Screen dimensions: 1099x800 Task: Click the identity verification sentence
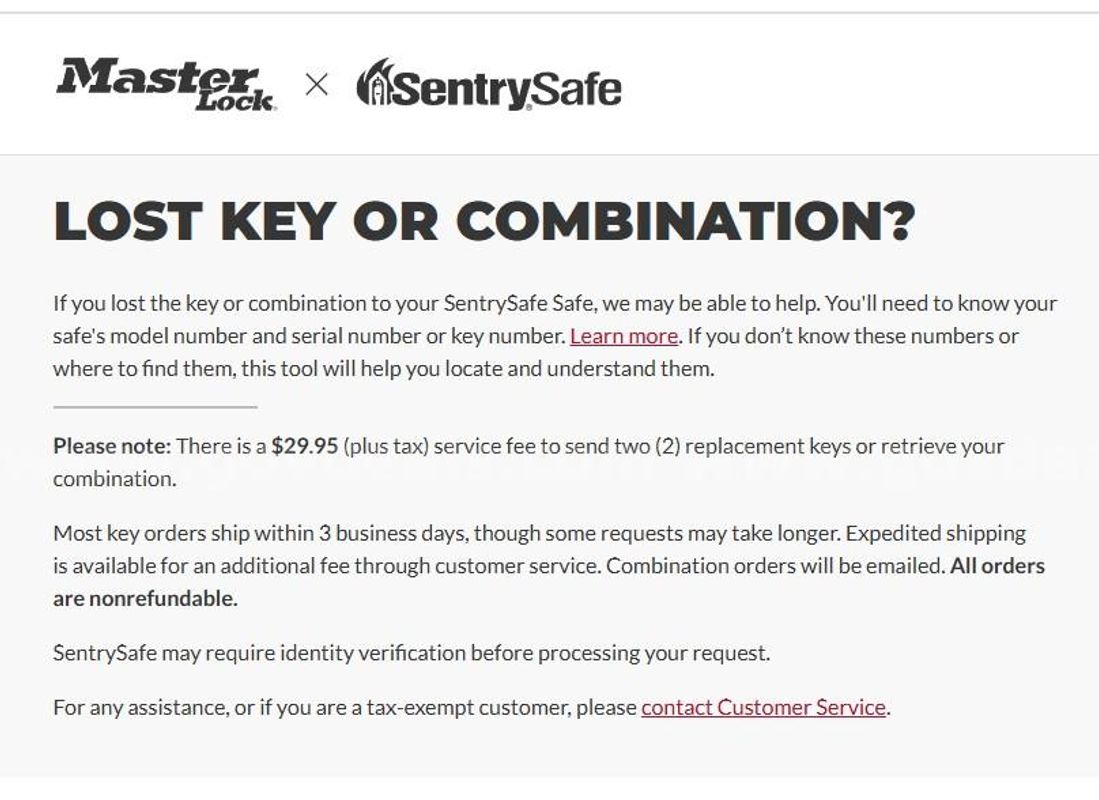(x=411, y=653)
